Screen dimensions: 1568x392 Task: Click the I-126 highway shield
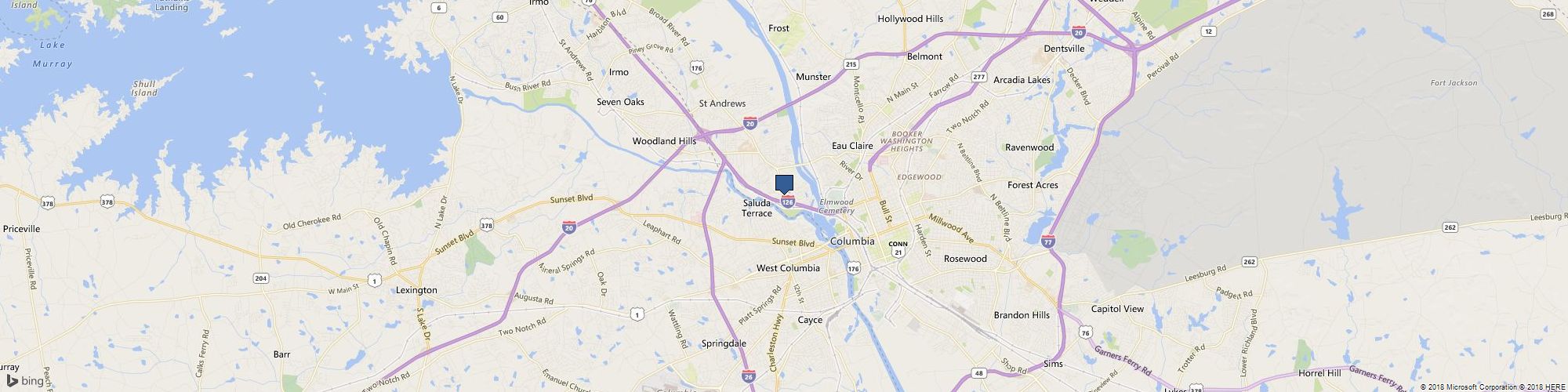click(x=788, y=201)
